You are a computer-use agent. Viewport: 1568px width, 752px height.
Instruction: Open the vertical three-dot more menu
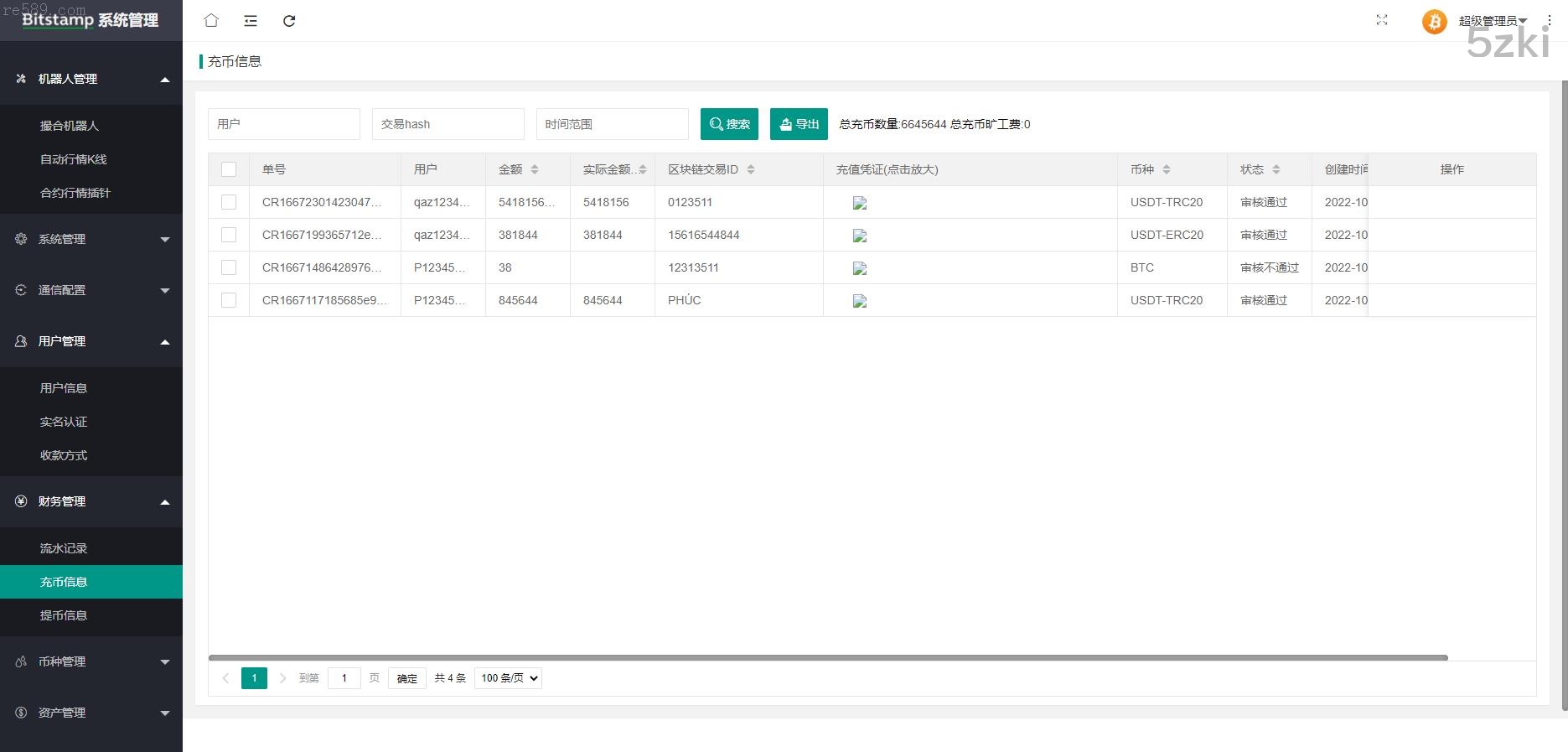(1550, 21)
